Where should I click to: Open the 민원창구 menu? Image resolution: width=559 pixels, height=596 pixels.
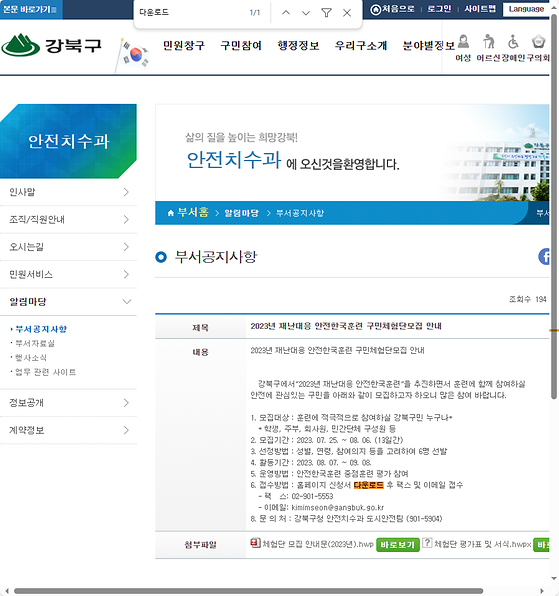(184, 46)
